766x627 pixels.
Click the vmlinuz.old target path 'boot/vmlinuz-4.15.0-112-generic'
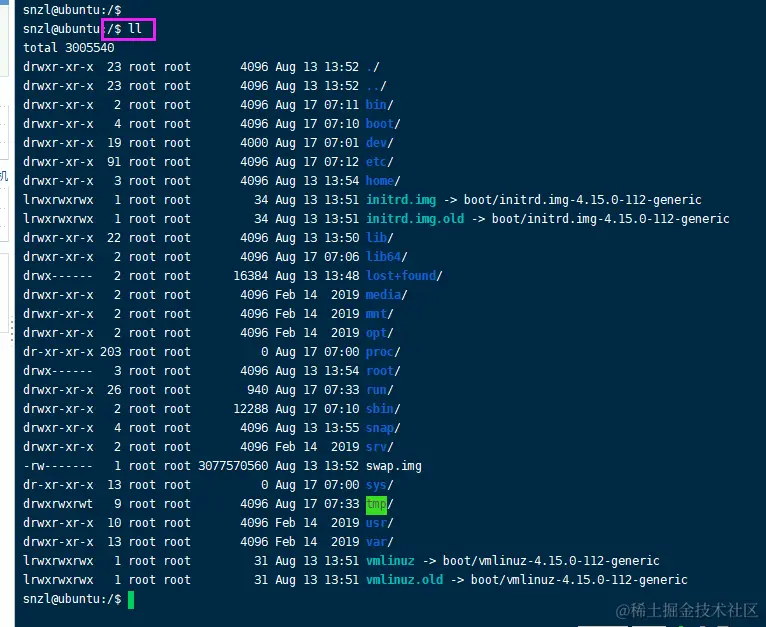point(579,581)
